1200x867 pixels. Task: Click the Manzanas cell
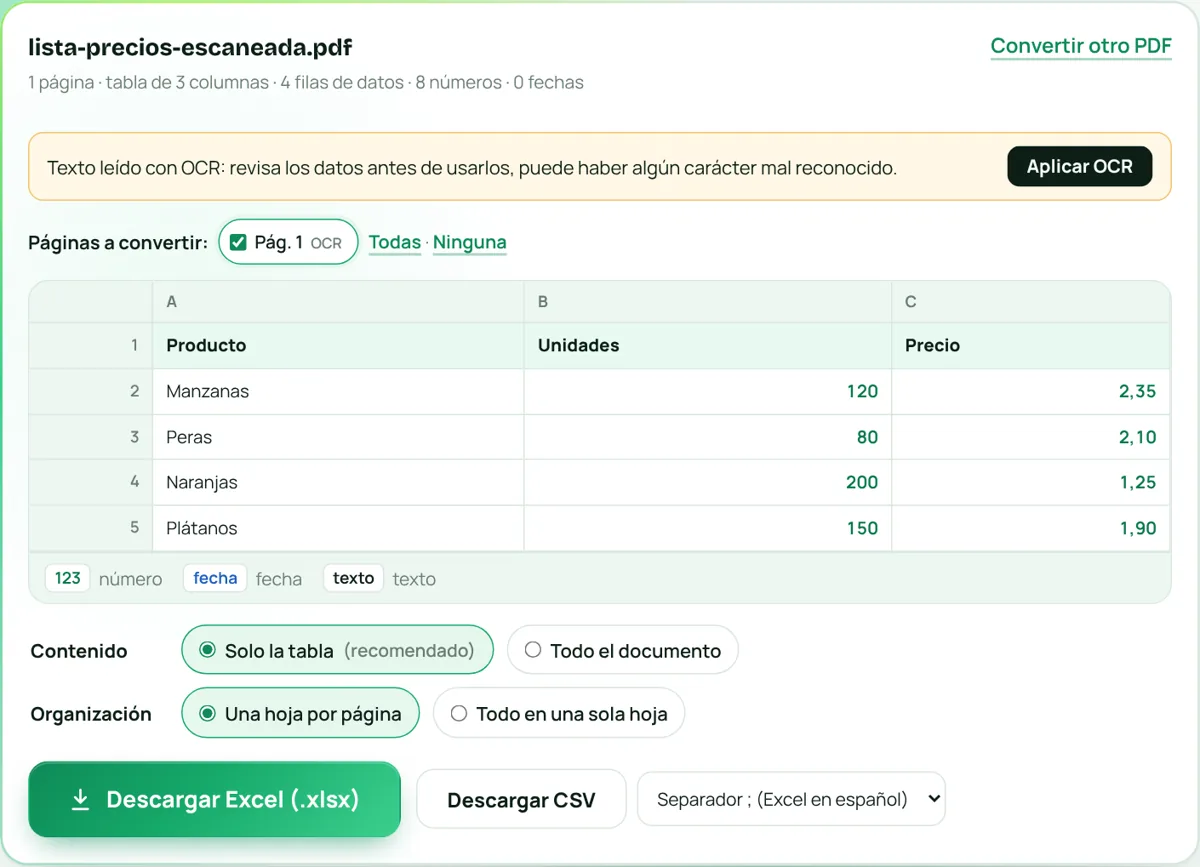[338, 392]
